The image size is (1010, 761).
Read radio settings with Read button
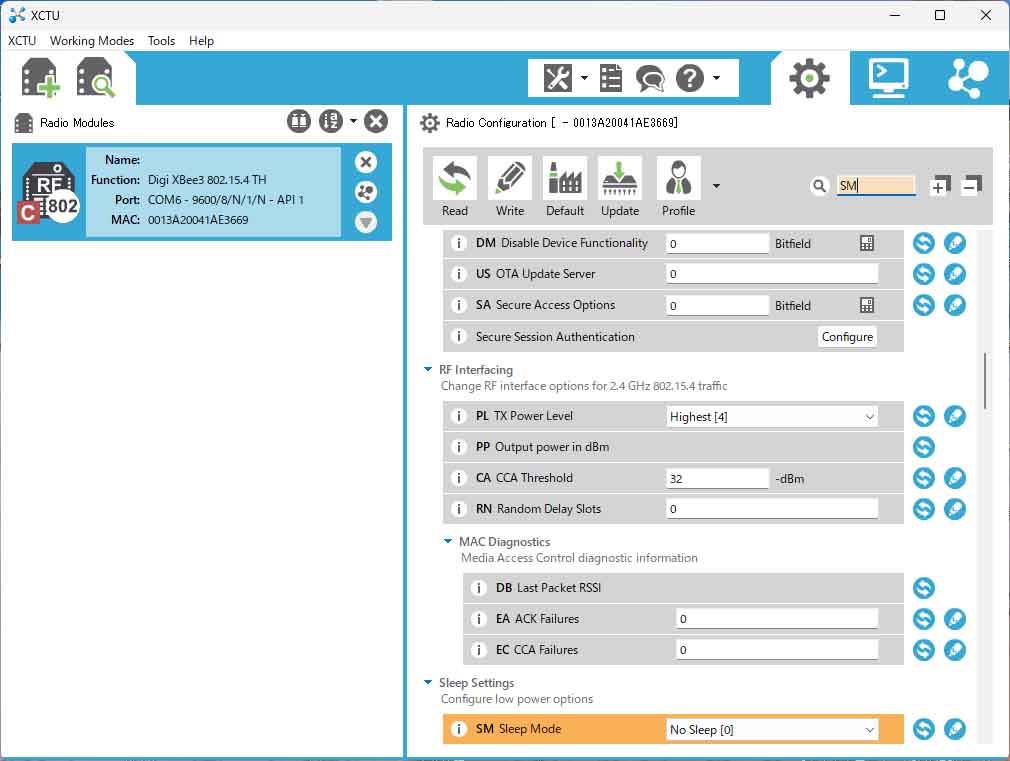455,187
